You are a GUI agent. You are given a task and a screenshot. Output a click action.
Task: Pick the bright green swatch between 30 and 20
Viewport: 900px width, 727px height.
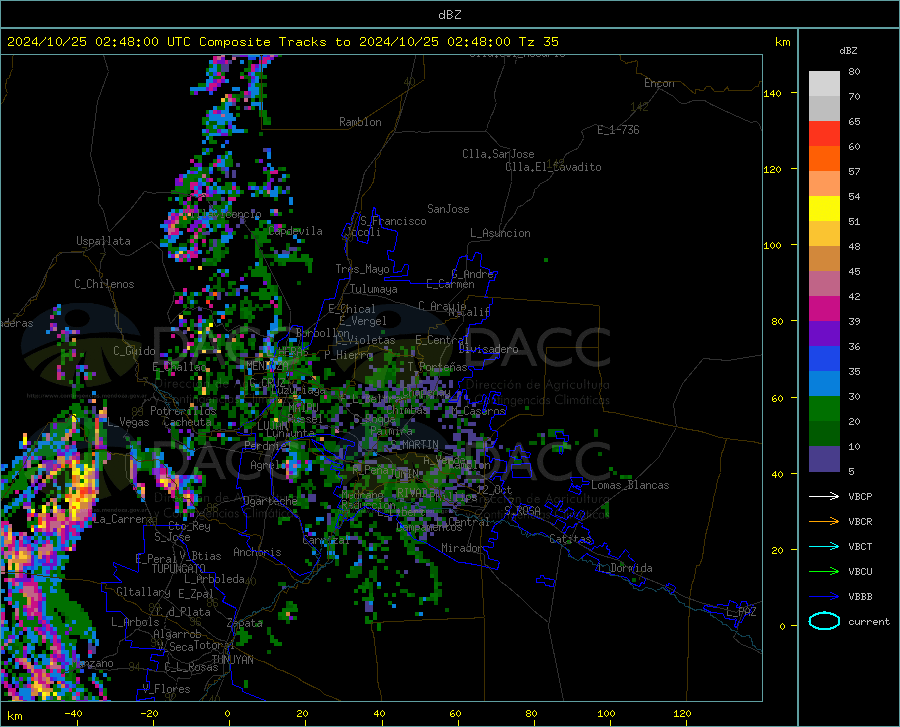[x=824, y=409]
